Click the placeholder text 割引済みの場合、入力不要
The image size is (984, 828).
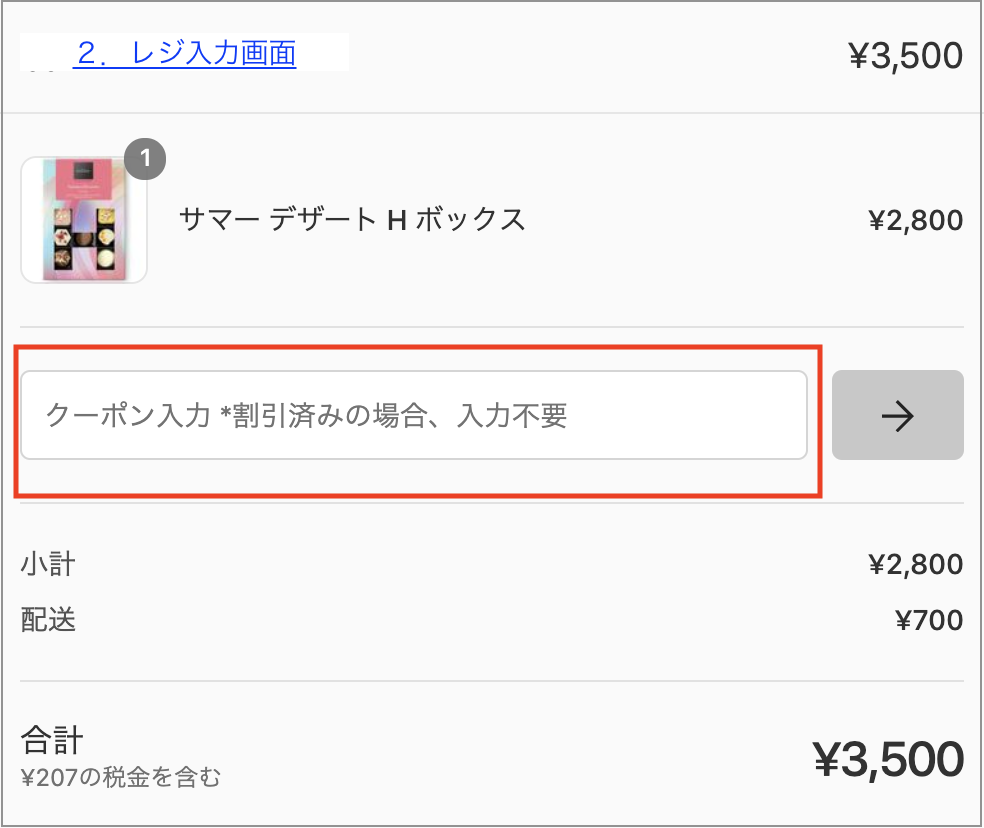pos(400,416)
